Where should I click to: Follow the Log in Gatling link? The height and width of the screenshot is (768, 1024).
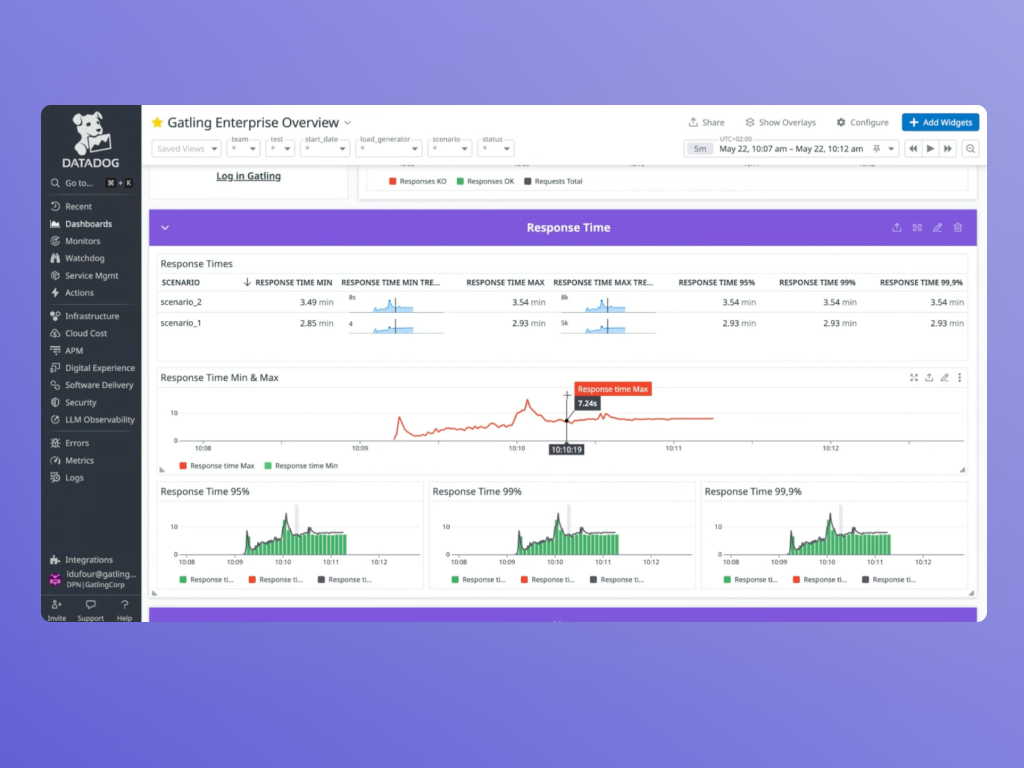pyautogui.click(x=248, y=176)
